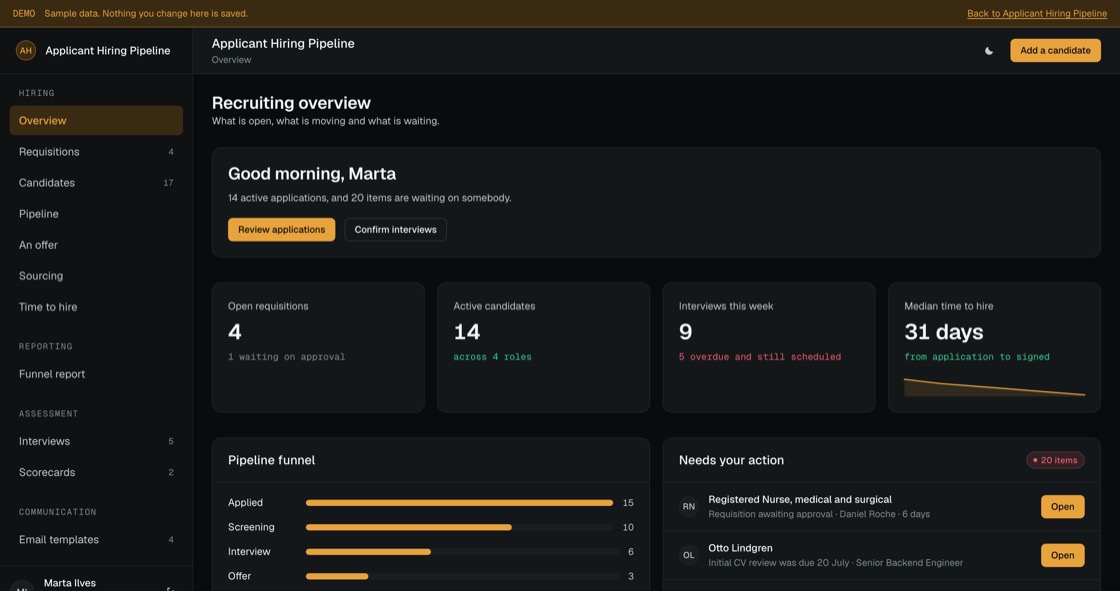Click the DEMO label in banner
1120x591 pixels.
tap(24, 14)
